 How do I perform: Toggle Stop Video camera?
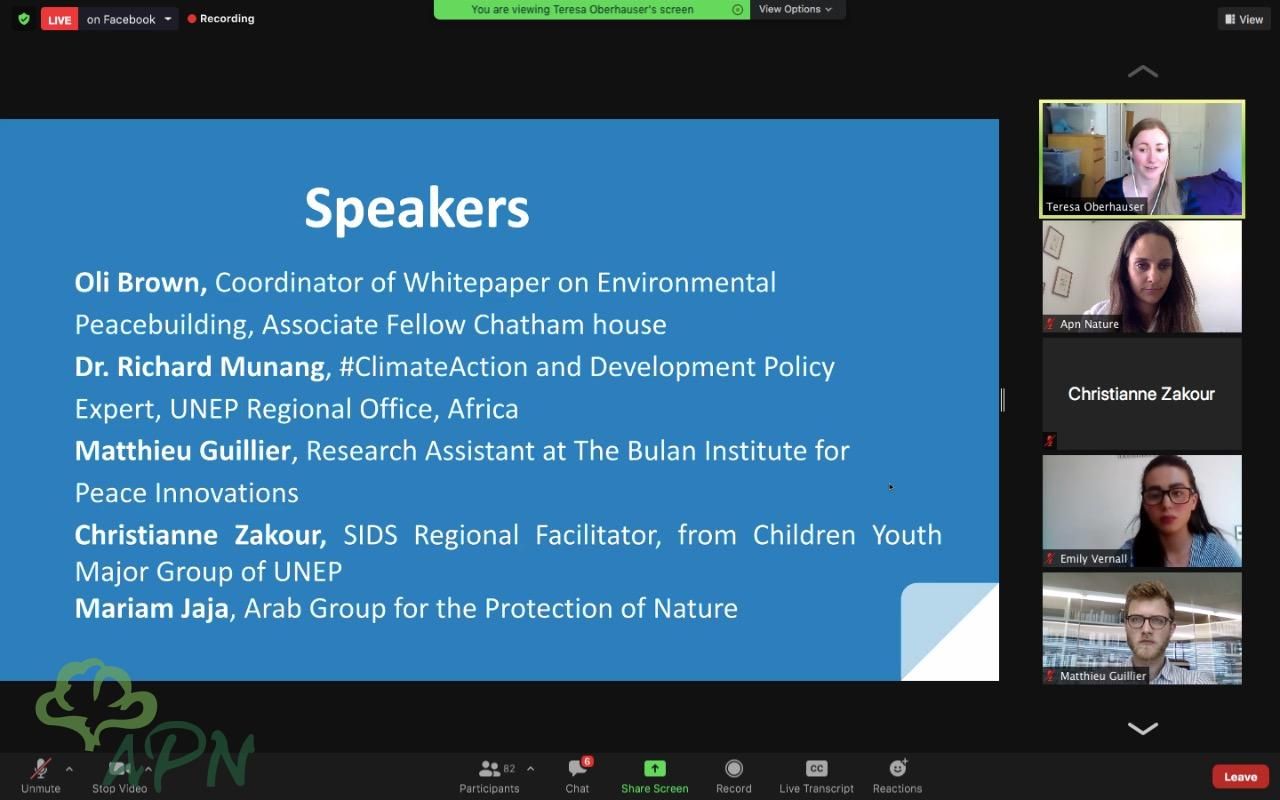click(119, 775)
